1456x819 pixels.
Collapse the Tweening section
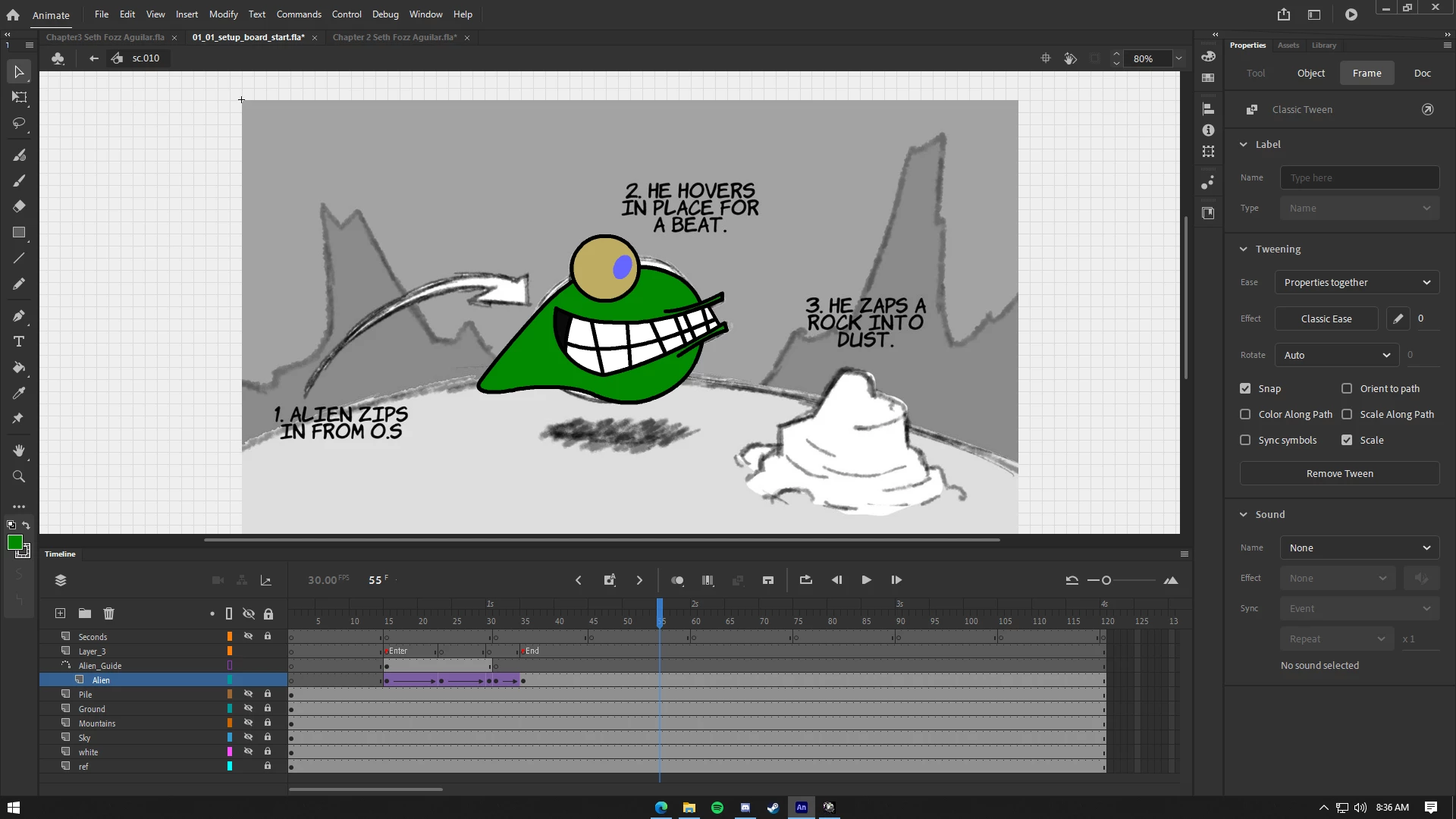click(1244, 249)
